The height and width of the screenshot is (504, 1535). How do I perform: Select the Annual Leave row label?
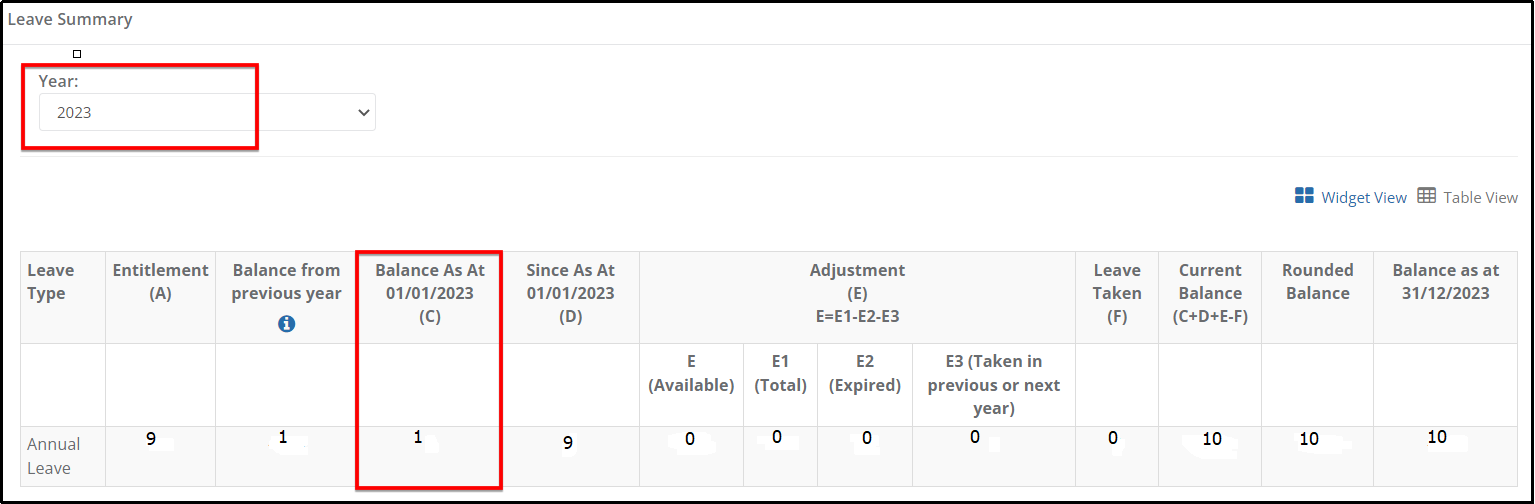(x=54, y=456)
